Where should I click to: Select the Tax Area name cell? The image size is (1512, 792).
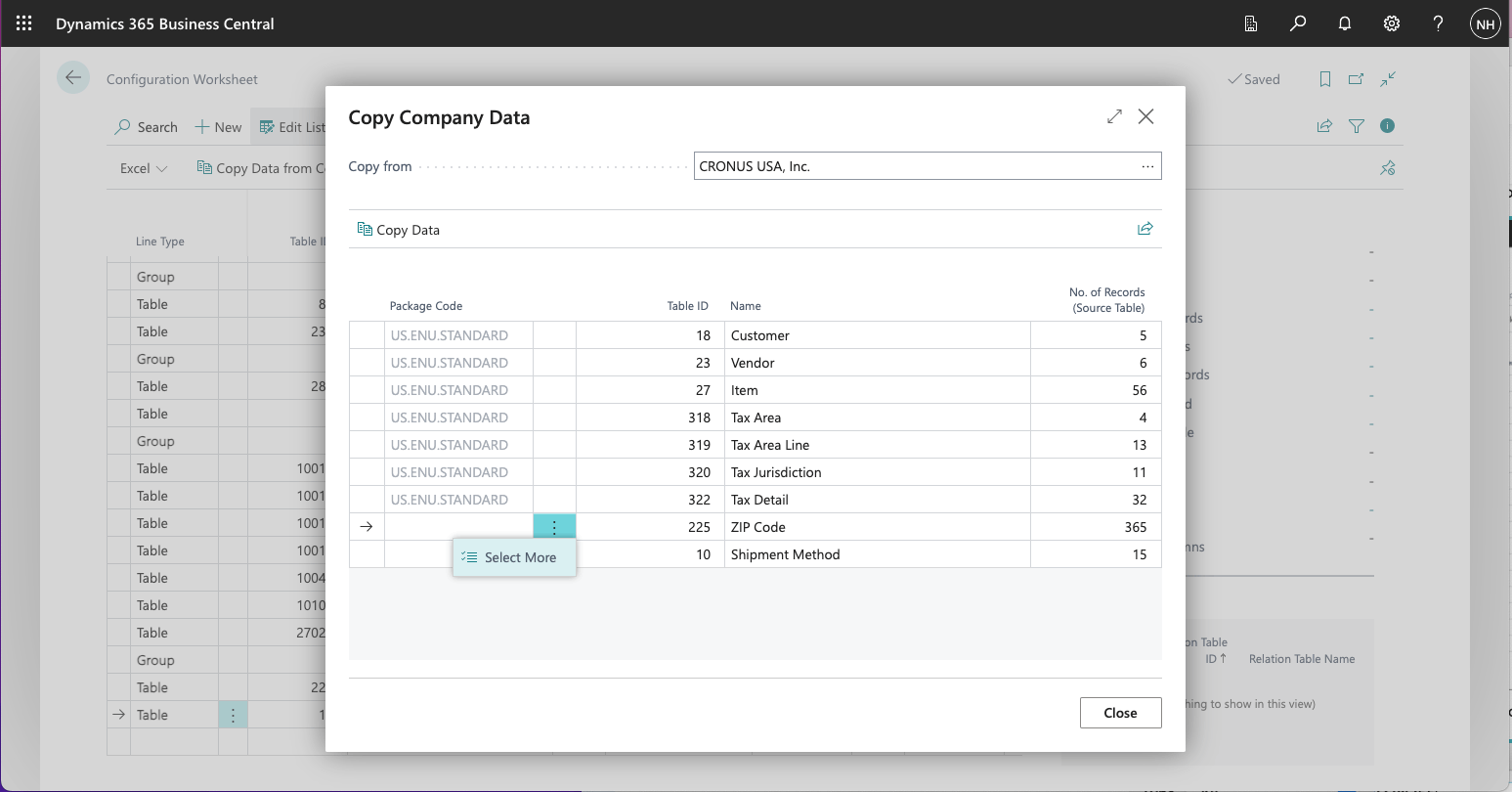[x=877, y=418]
